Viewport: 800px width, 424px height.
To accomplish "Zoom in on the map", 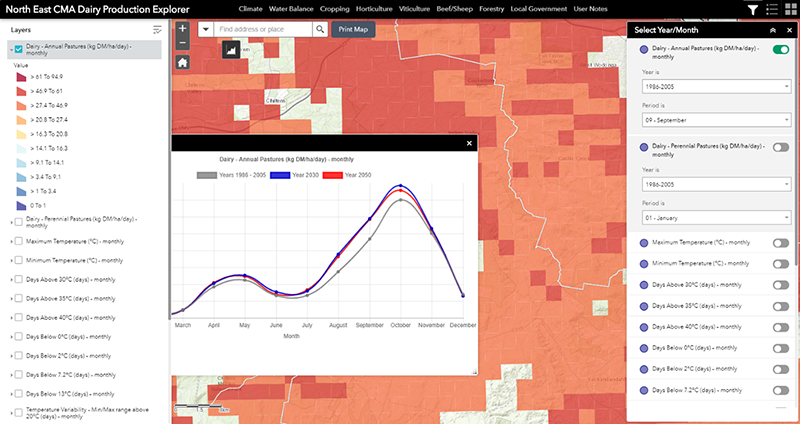I will 182,30.
